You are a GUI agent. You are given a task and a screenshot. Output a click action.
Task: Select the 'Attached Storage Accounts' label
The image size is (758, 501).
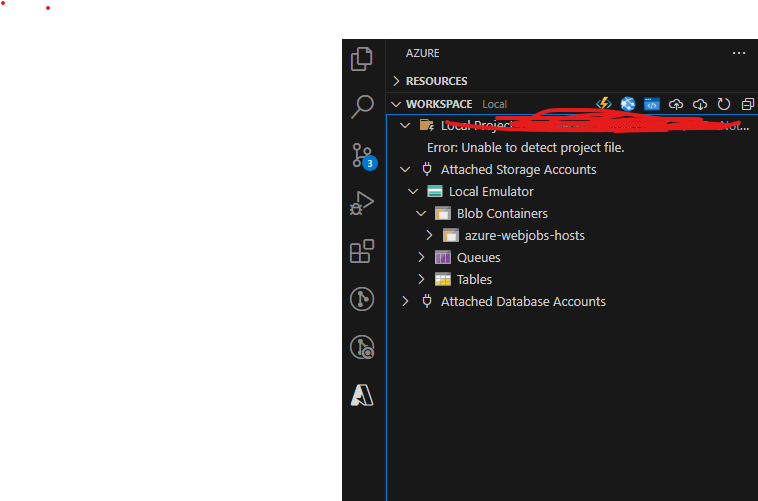518,169
